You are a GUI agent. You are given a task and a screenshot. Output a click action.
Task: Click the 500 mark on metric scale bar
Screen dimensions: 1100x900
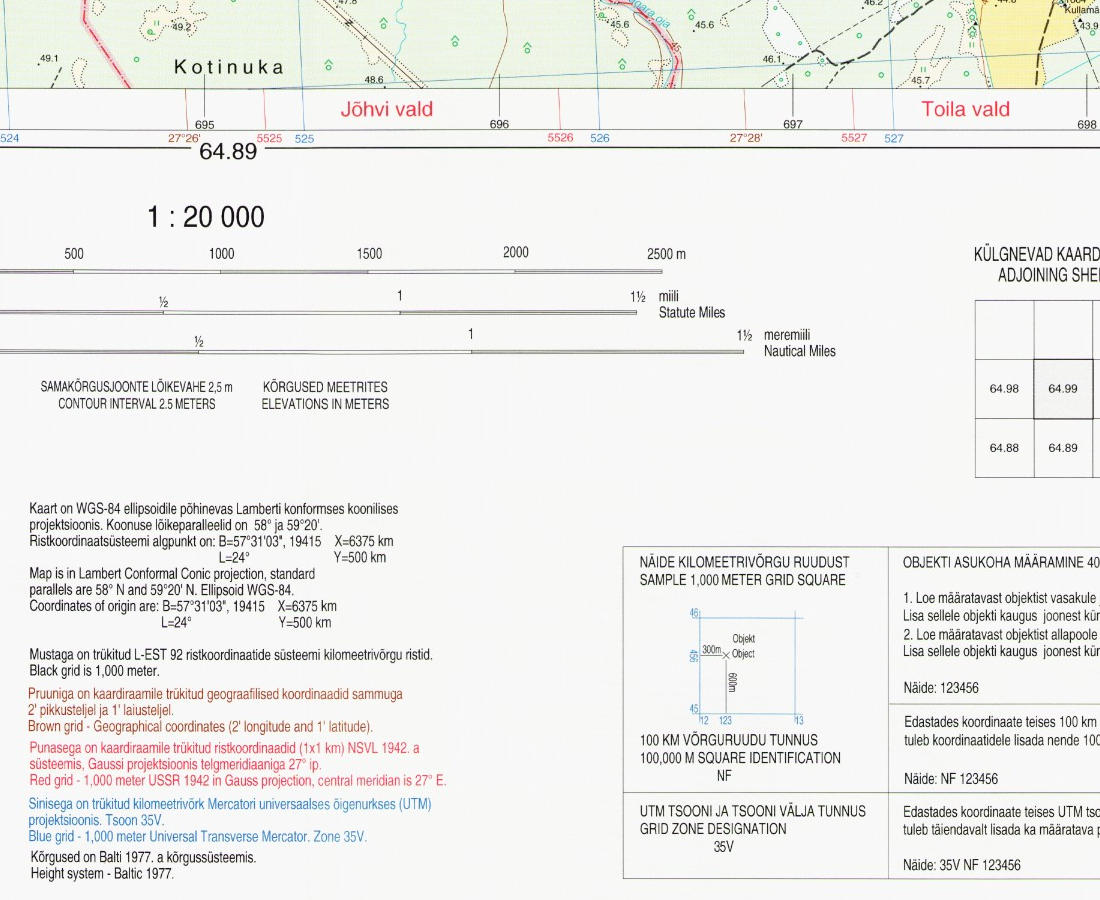(x=74, y=254)
